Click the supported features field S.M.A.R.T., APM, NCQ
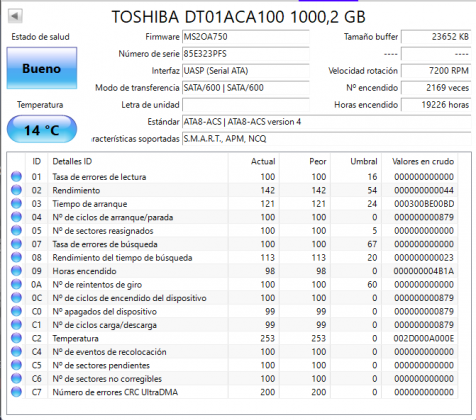 coord(327,139)
